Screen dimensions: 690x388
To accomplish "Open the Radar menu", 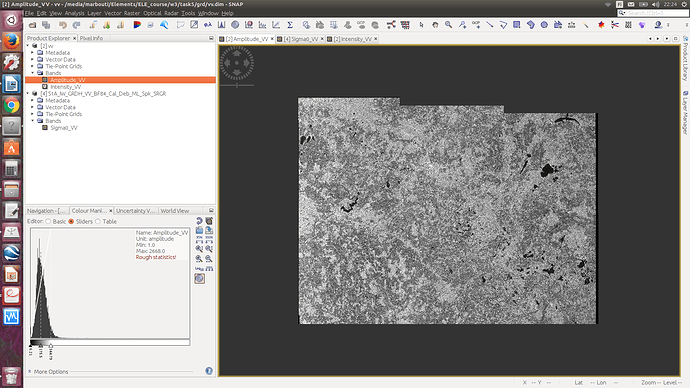I will (x=171, y=13).
